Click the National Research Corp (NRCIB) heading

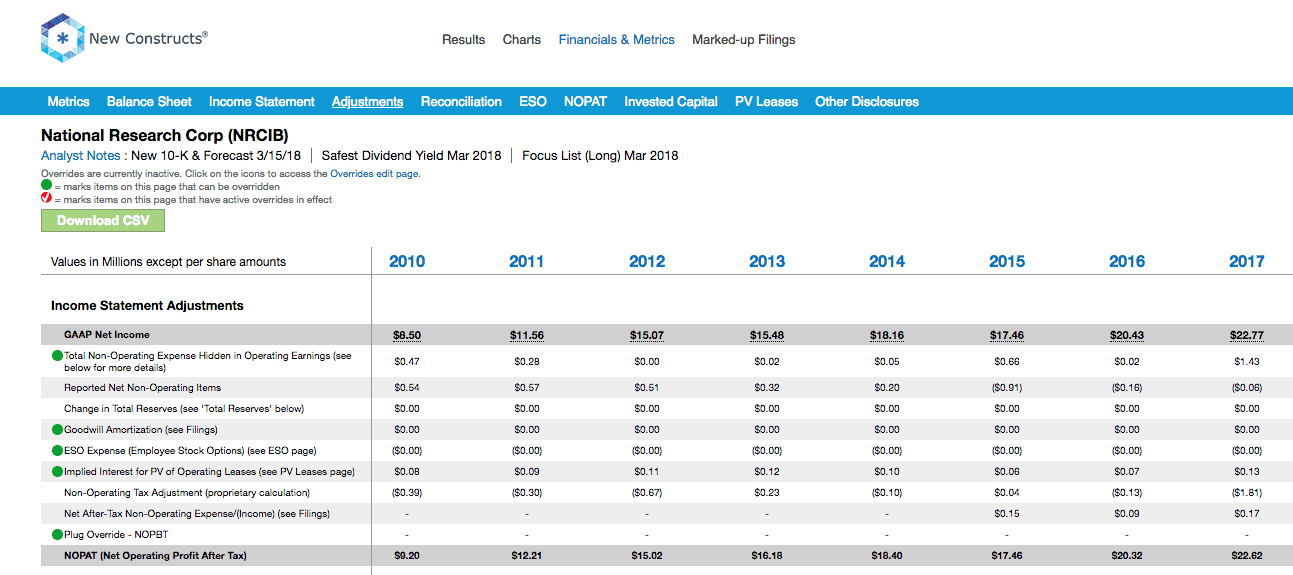click(x=165, y=135)
